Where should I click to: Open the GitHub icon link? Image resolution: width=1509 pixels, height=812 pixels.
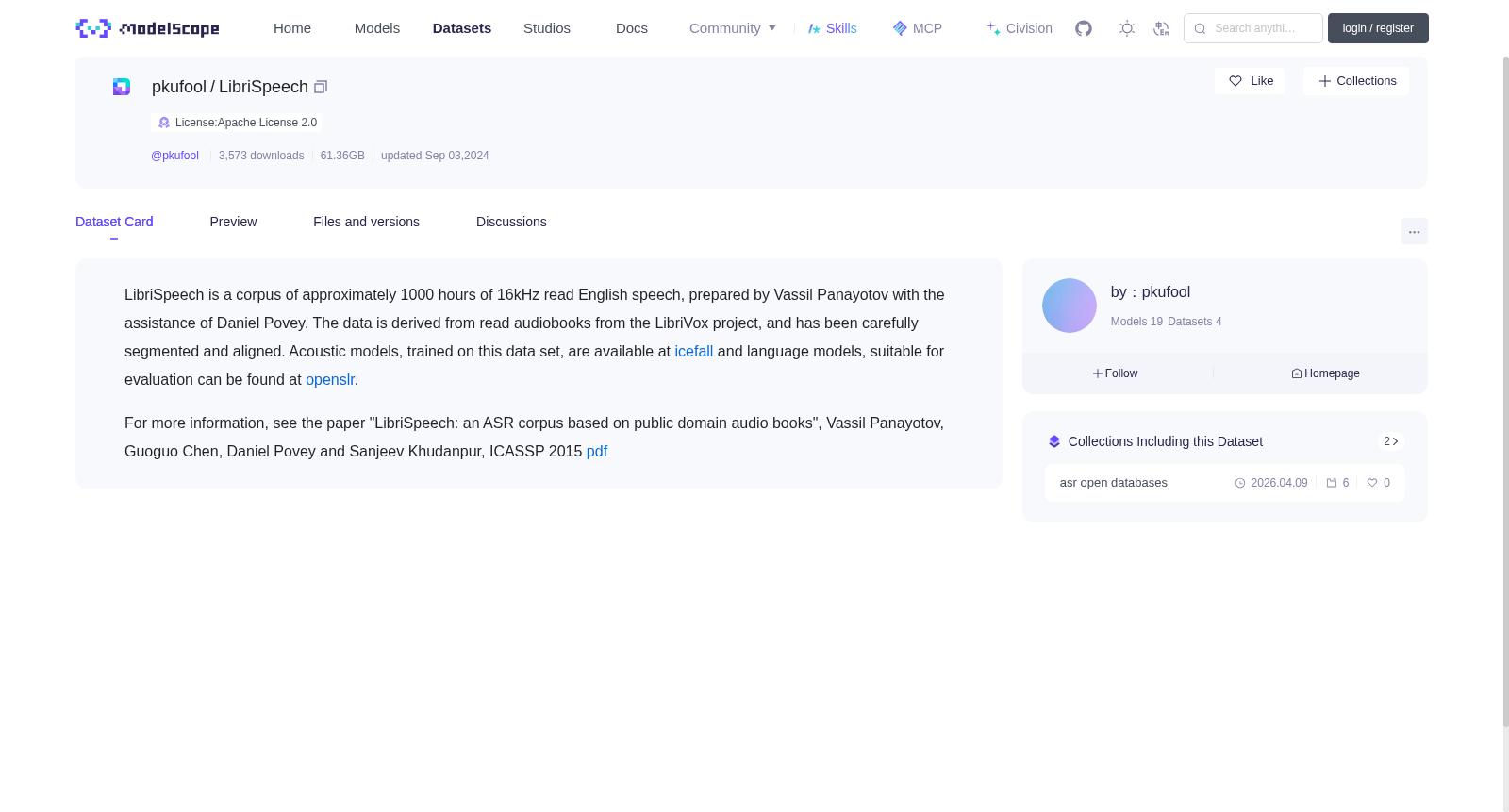1084,28
